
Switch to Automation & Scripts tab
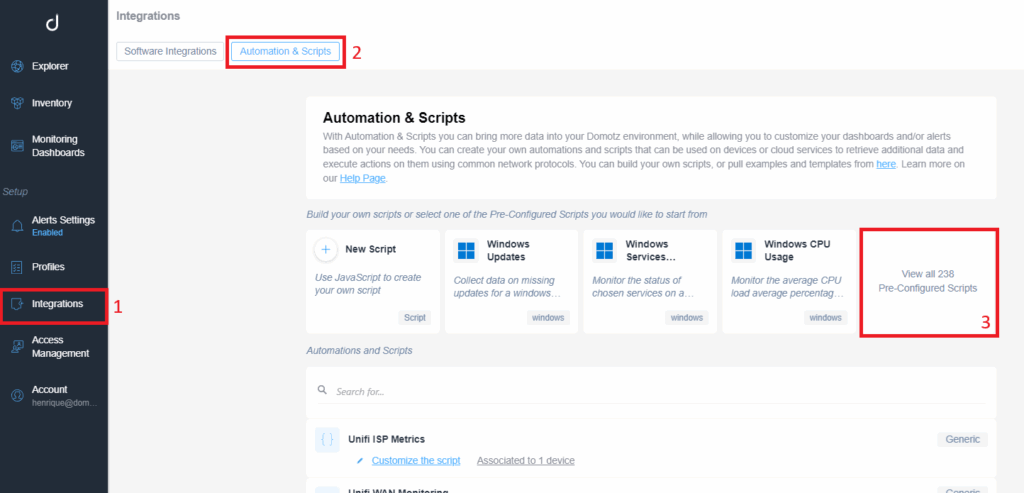tap(285, 51)
